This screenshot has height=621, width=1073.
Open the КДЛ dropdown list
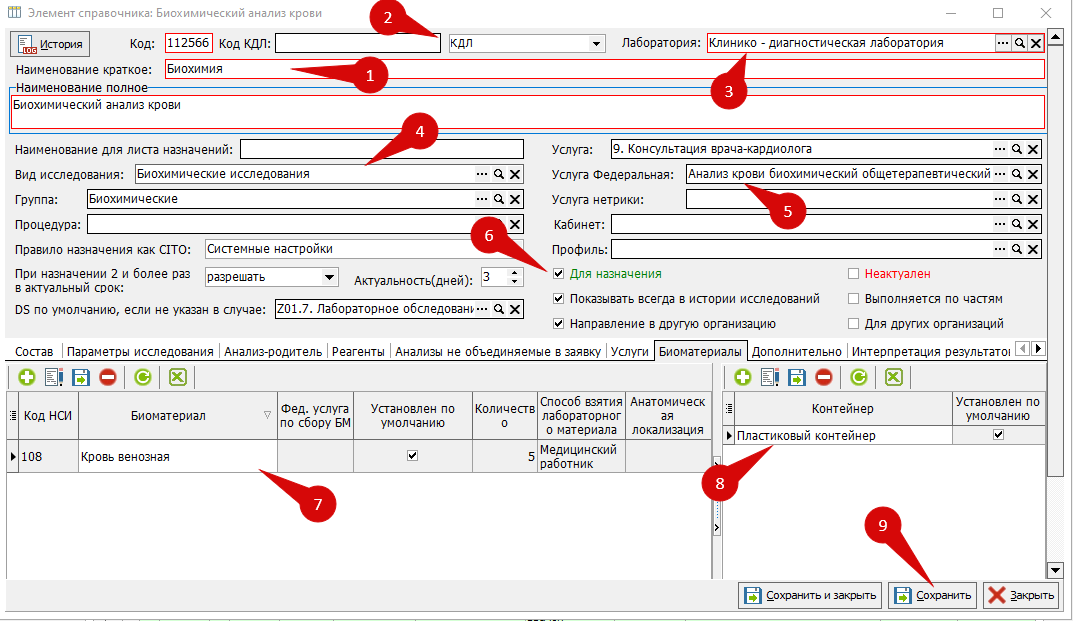(x=596, y=44)
